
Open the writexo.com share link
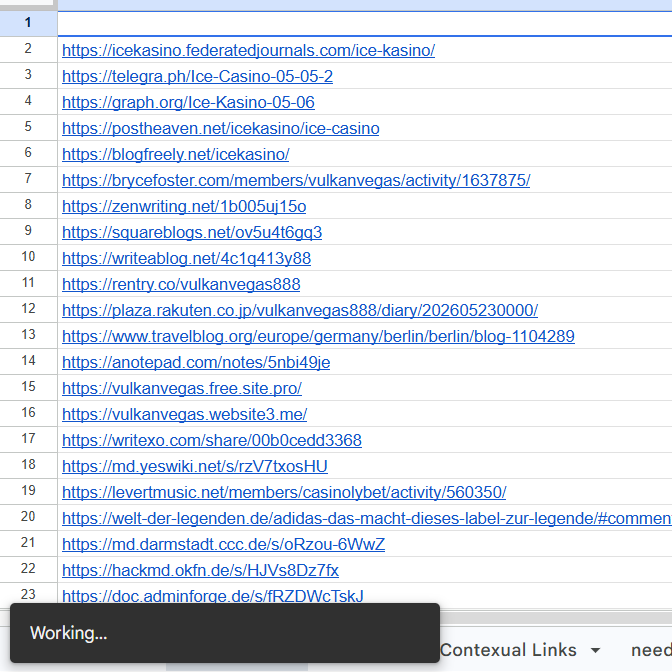(x=212, y=441)
